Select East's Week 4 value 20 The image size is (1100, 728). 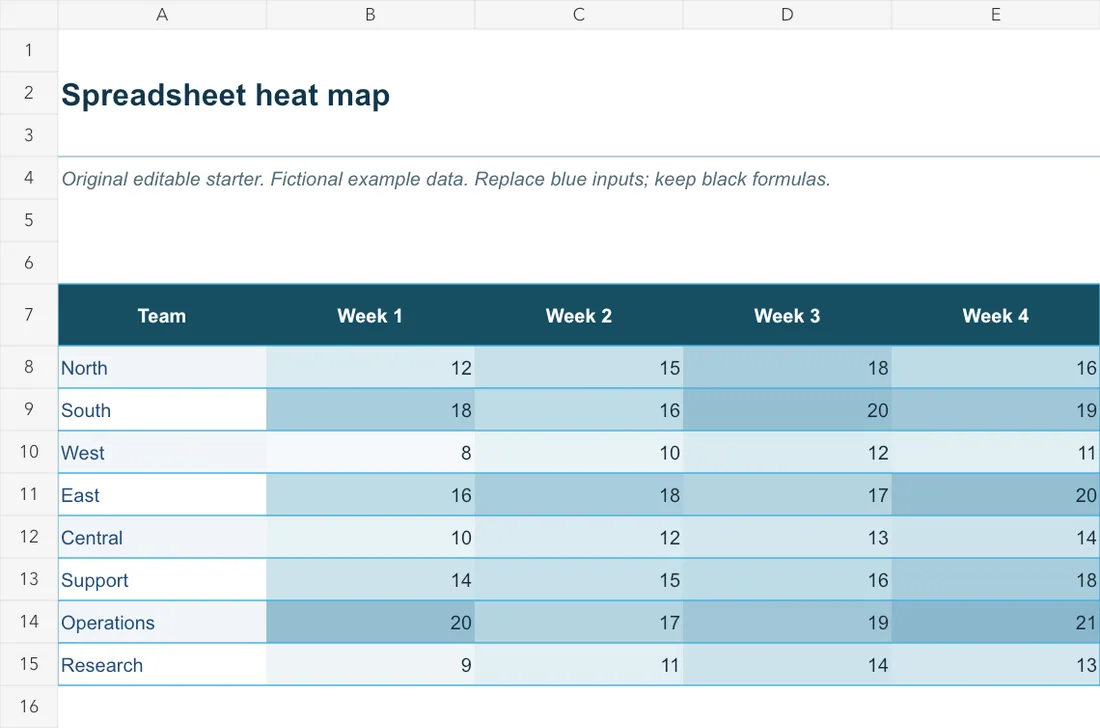[995, 495]
